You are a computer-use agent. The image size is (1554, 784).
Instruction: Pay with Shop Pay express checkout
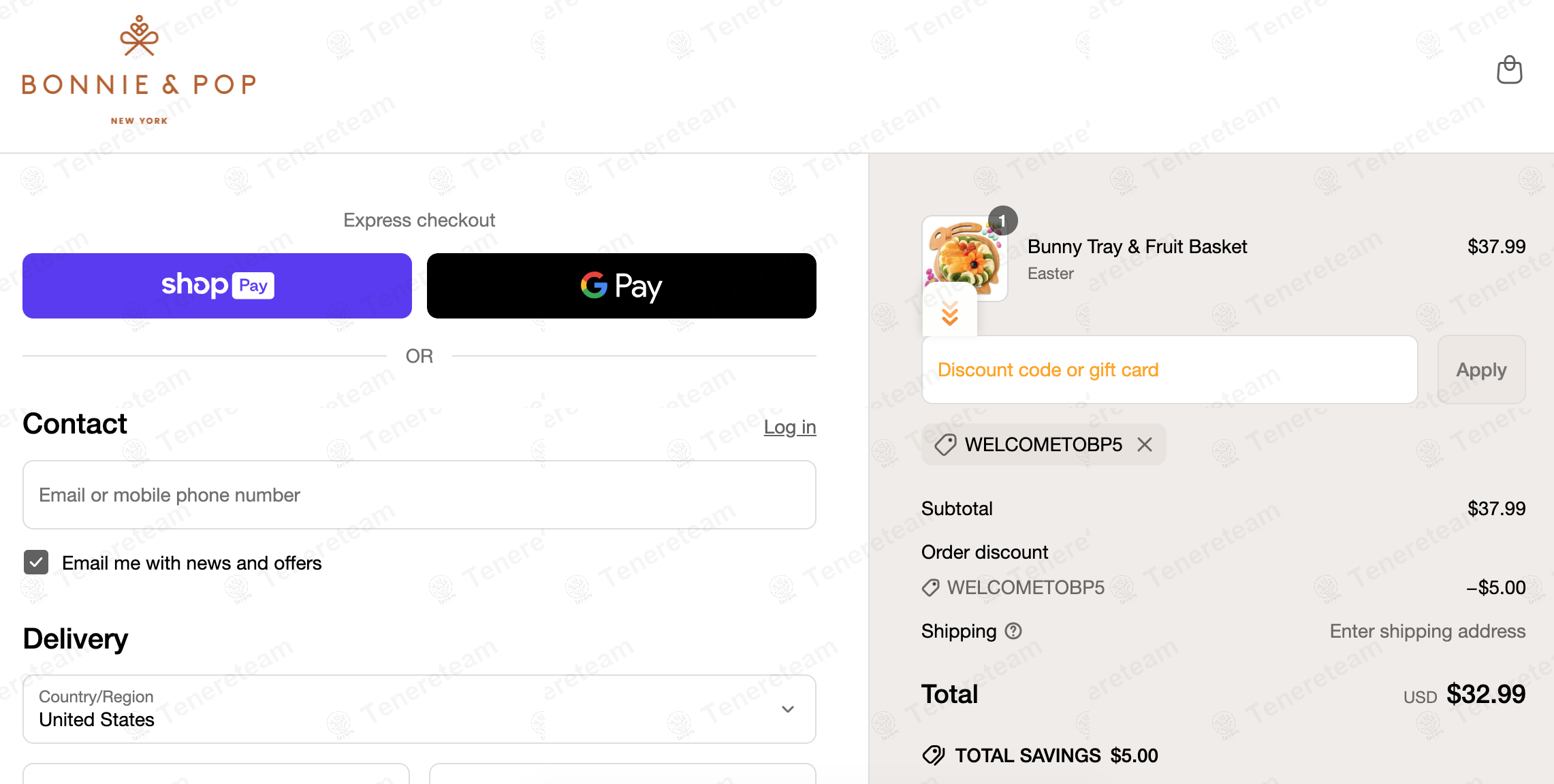pyautogui.click(x=217, y=286)
